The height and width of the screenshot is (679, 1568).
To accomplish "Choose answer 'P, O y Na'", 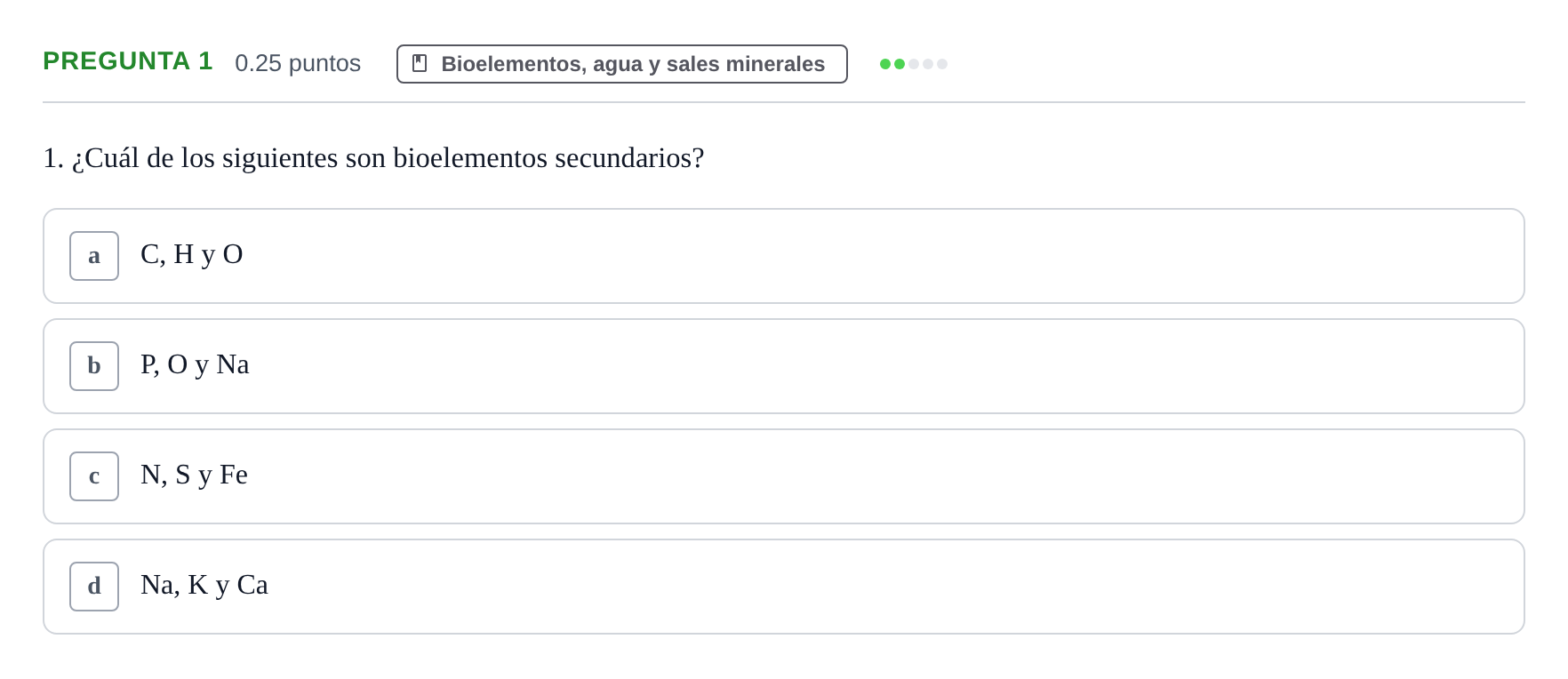I will [195, 365].
